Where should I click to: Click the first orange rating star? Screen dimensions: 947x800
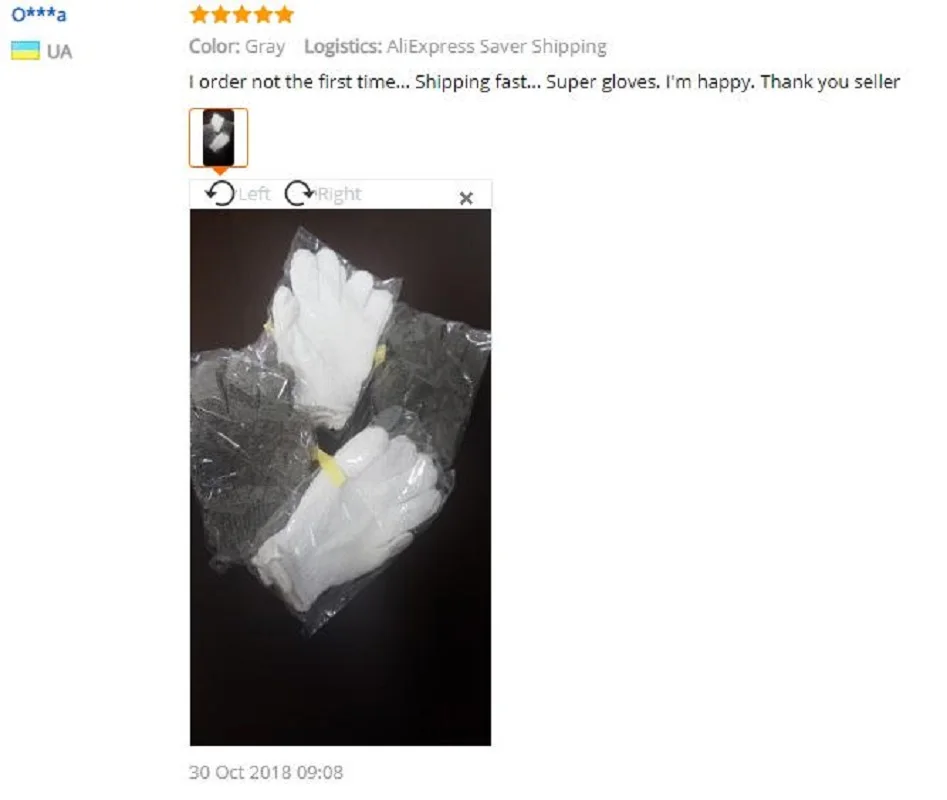point(199,14)
